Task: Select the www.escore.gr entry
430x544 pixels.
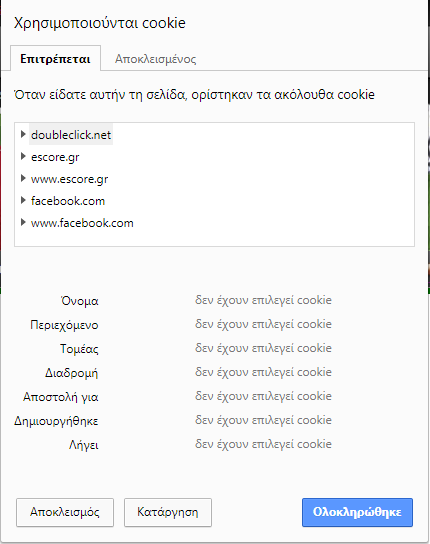Action: [69, 179]
